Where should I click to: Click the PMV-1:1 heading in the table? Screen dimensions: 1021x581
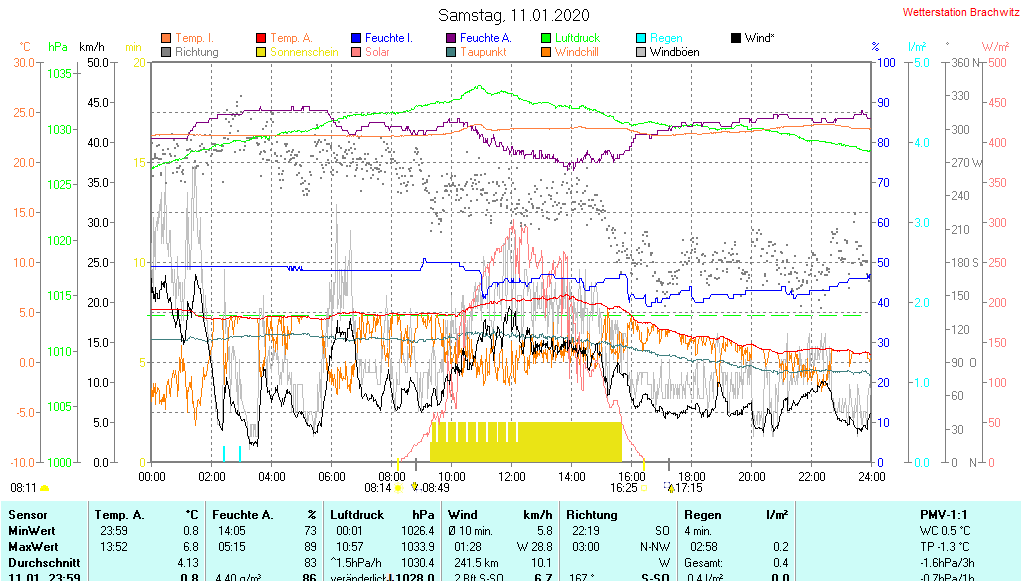tap(944, 514)
